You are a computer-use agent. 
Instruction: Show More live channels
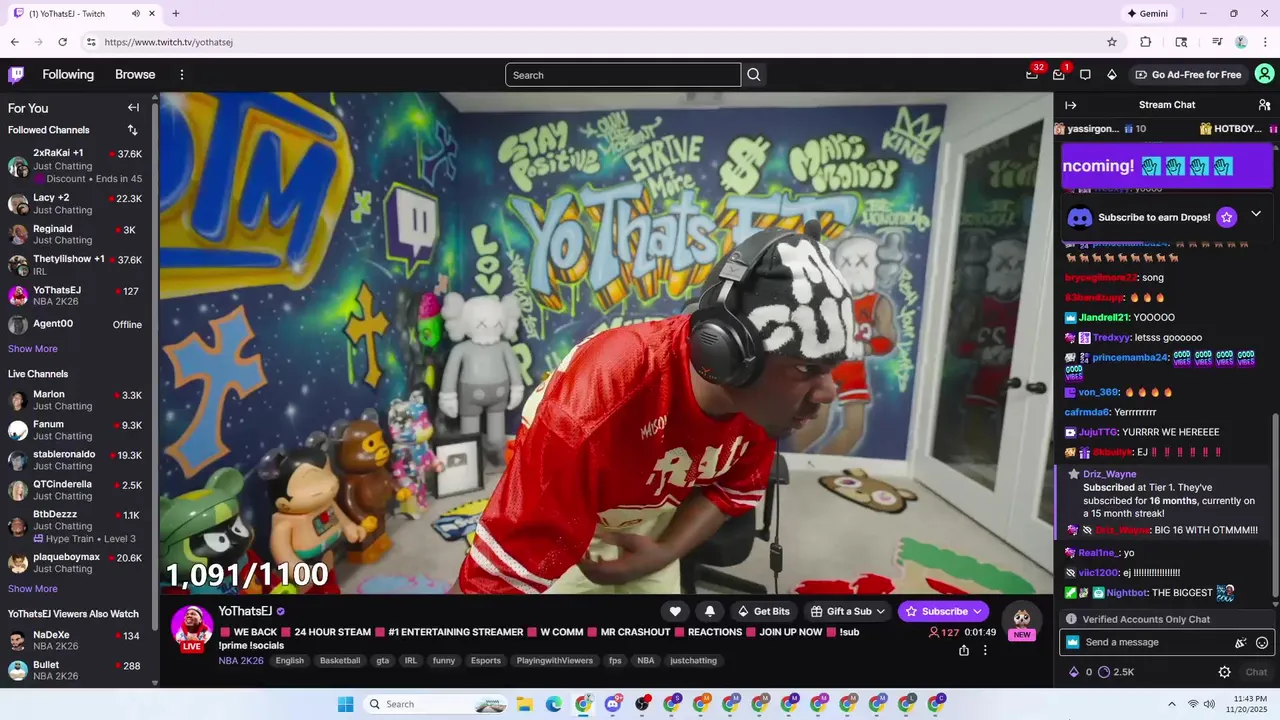(33, 589)
